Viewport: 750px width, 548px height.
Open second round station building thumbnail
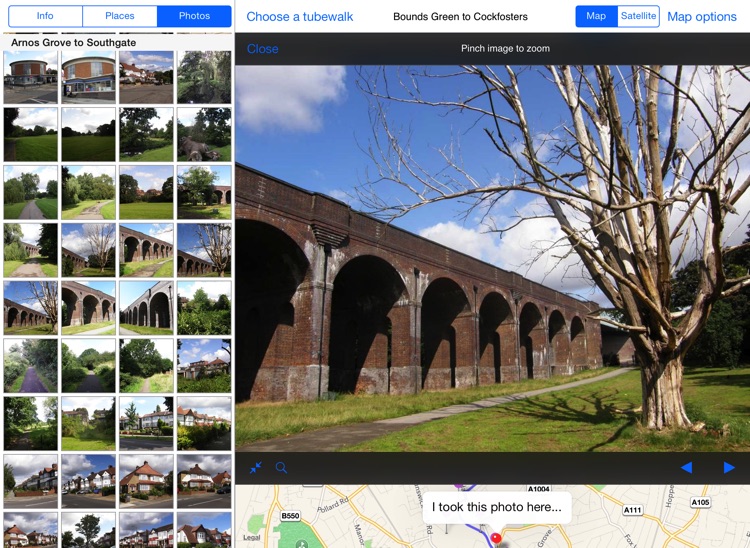coord(88,77)
